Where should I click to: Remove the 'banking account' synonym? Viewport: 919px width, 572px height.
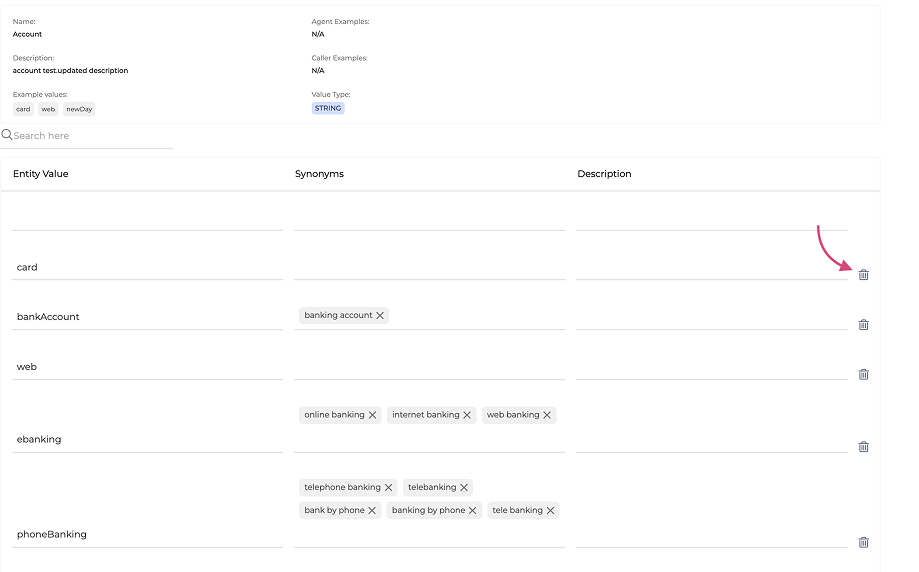[380, 316]
